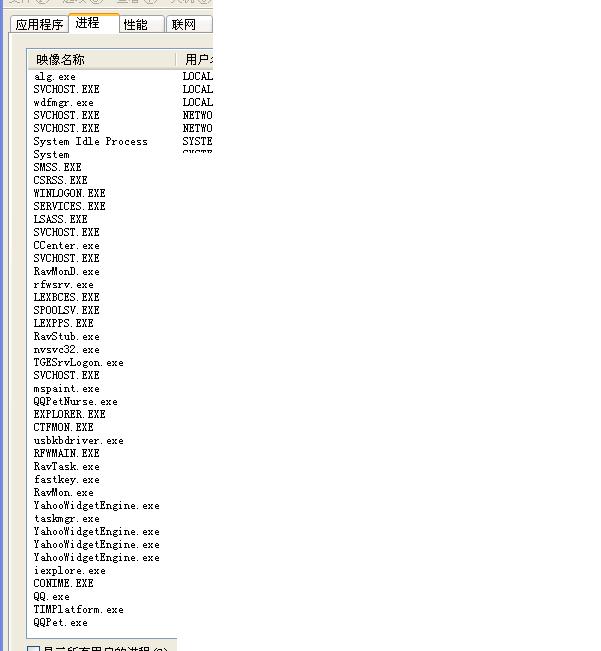
Task: Highlight the WINLOGON.EXE entry
Action: pos(69,193)
